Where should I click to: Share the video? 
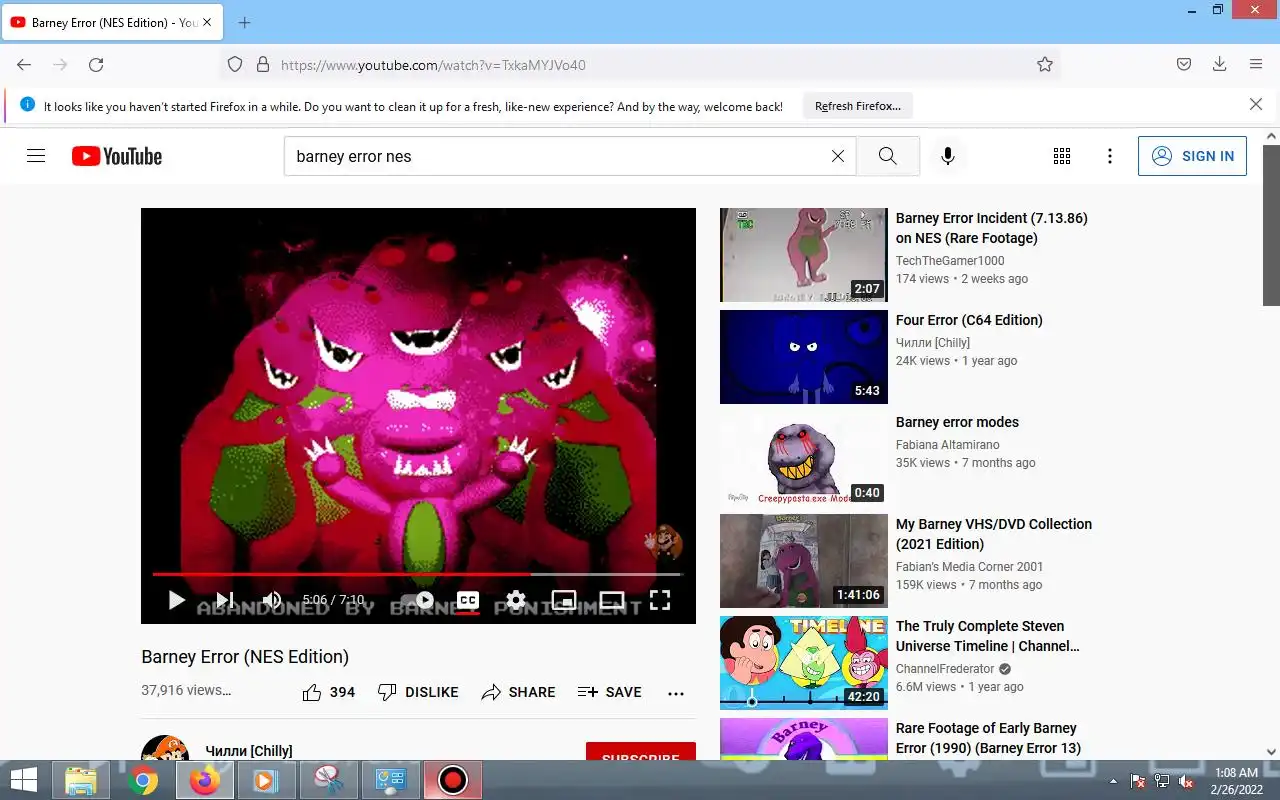(518, 692)
